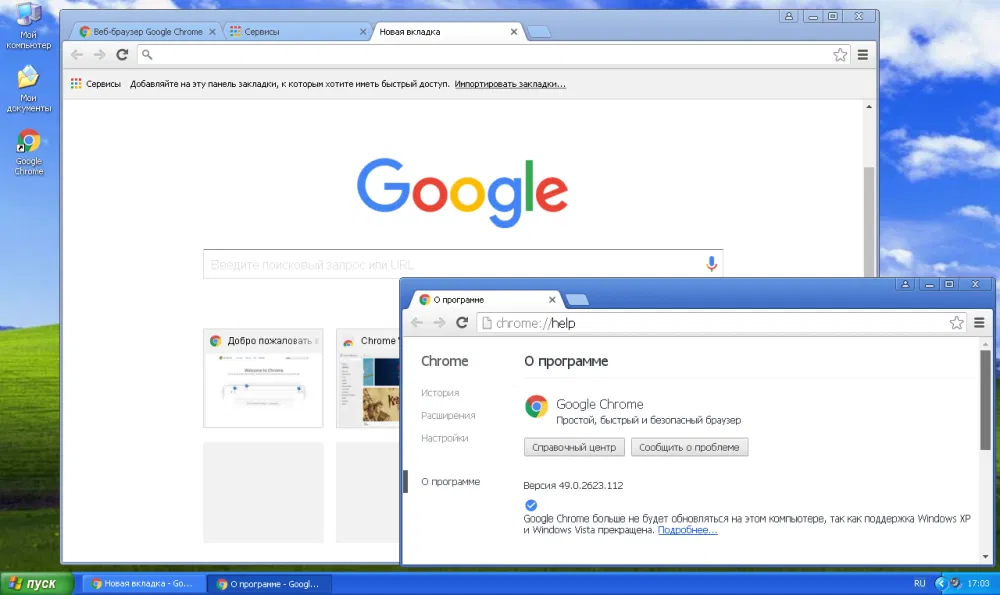Screen dimensions: 1000x595
Task: Open Мои документы desktop icon
Action: click(28, 89)
